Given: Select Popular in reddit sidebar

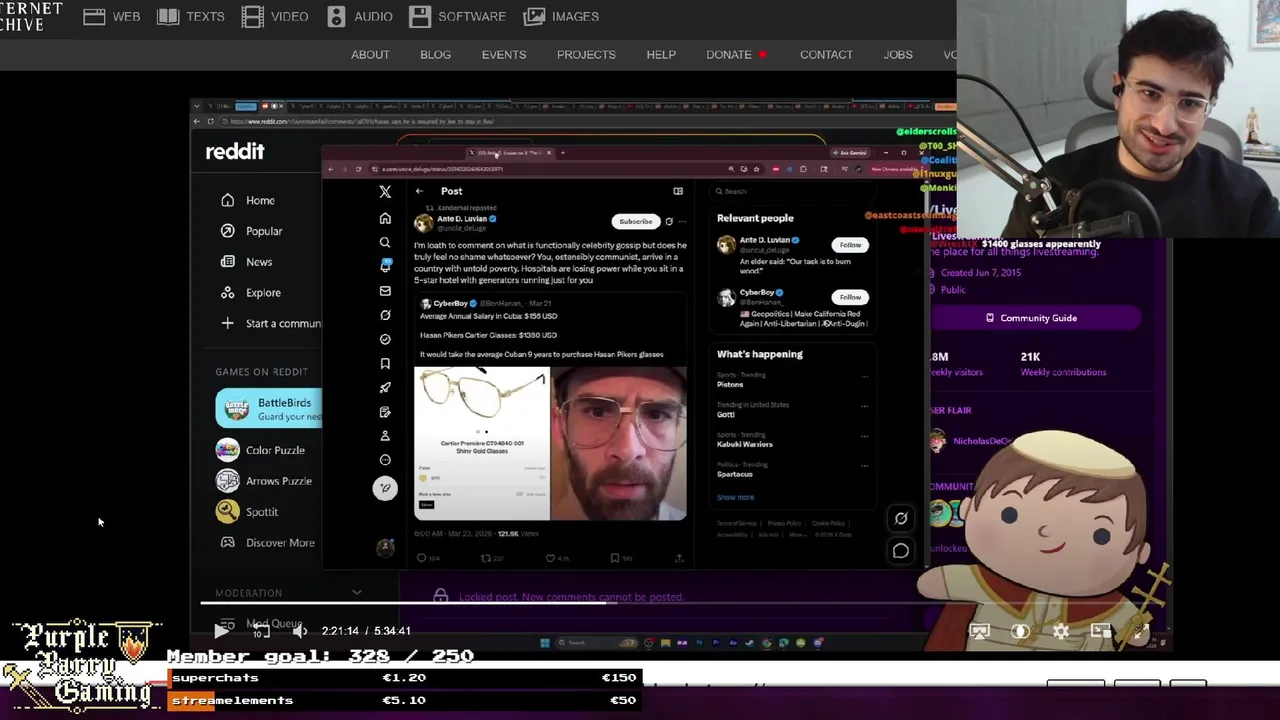Looking at the screenshot, I should tap(264, 231).
